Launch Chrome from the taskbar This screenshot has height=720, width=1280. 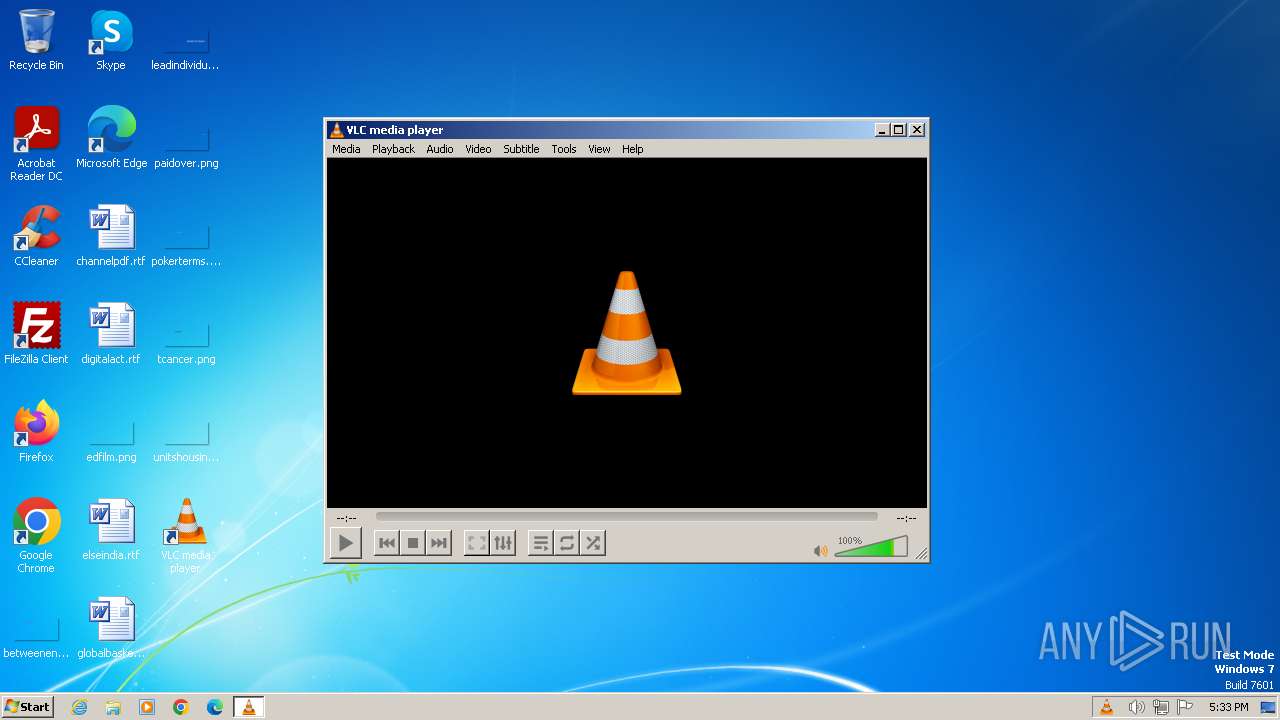181,707
